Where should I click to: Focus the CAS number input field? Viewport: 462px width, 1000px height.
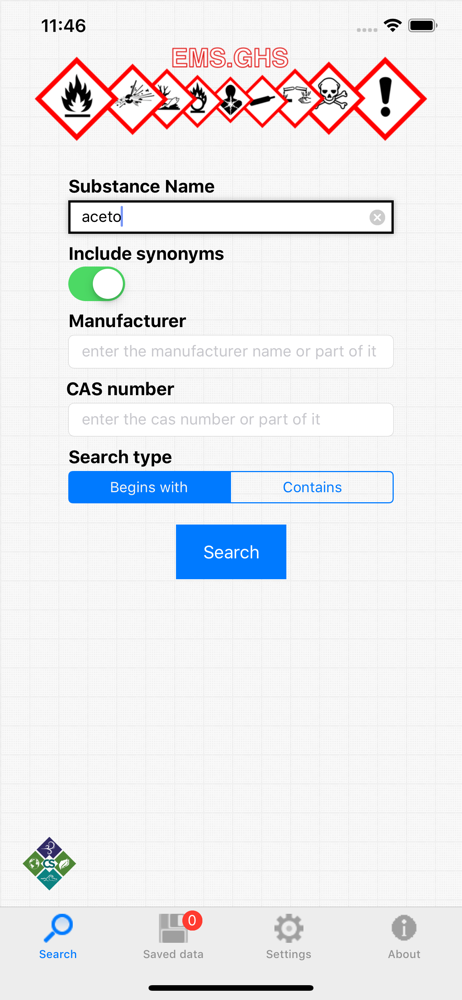231,420
